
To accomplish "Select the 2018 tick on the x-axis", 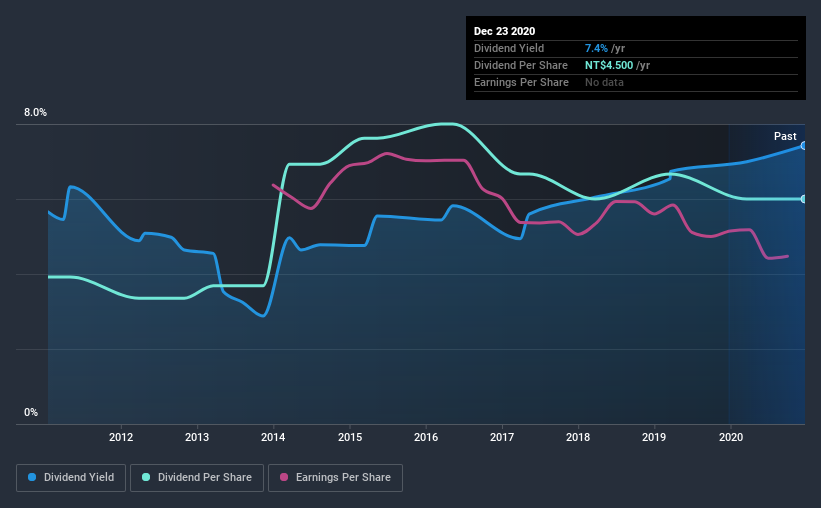I will (x=578, y=437).
